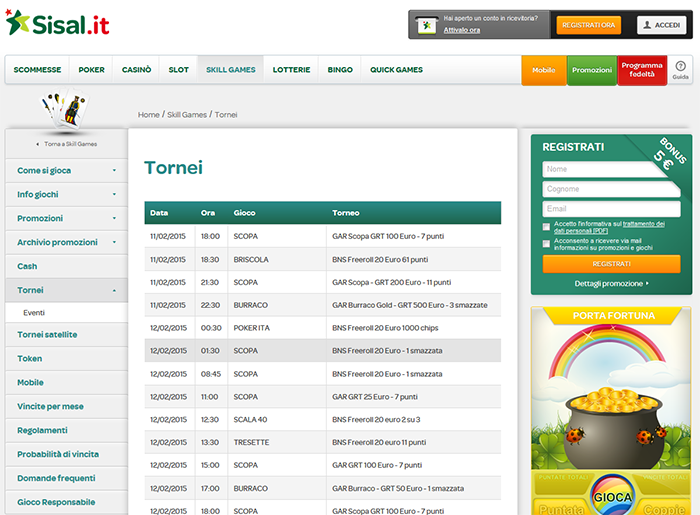Expand the Promozioni sidebar arrow

(114, 218)
